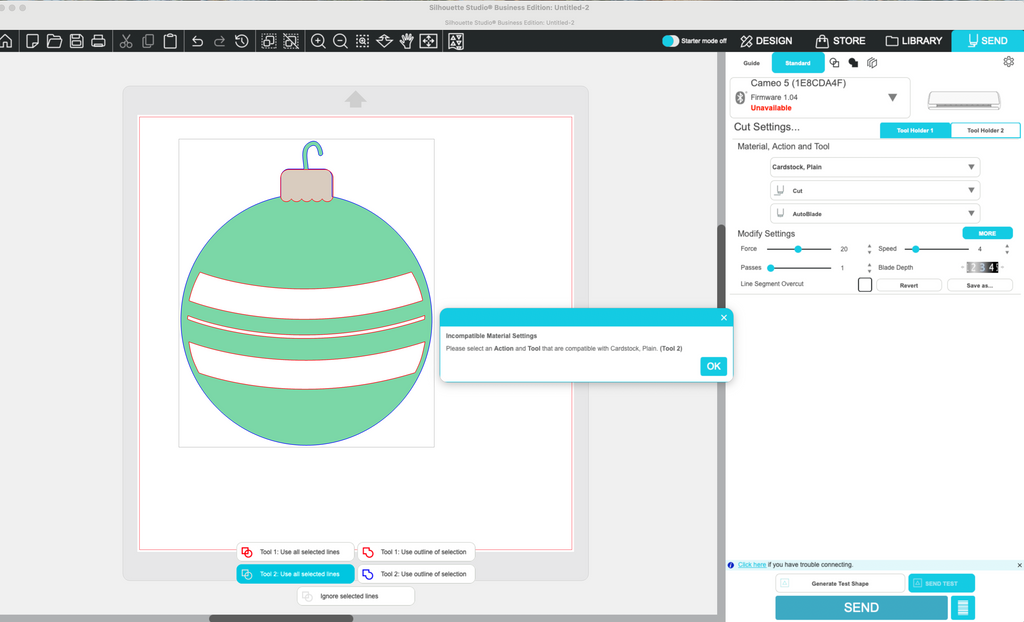Open the LIBRARY tab
This screenshot has height=622, width=1024.
pos(914,41)
